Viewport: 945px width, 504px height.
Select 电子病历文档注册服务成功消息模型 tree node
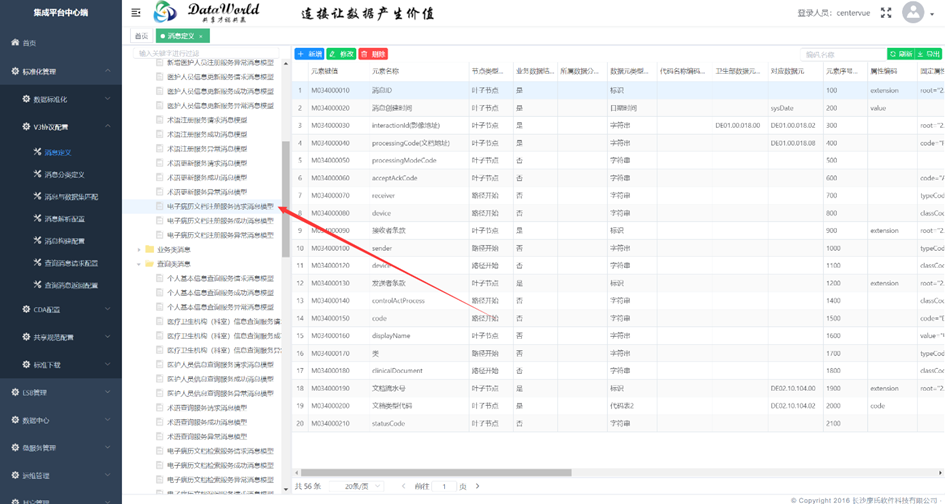[220, 221]
